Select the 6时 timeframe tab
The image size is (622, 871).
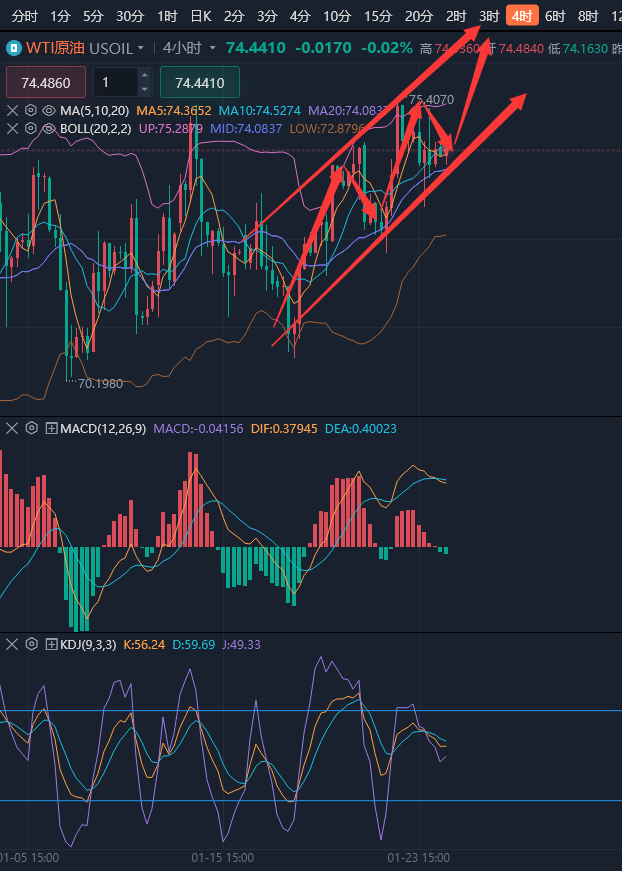(x=555, y=17)
